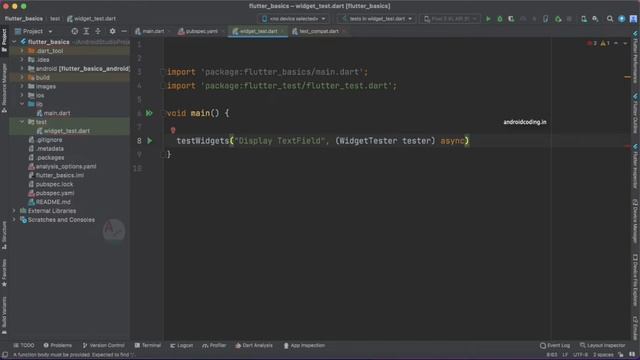Toggle Device File Explorer side tab

click(636, 280)
